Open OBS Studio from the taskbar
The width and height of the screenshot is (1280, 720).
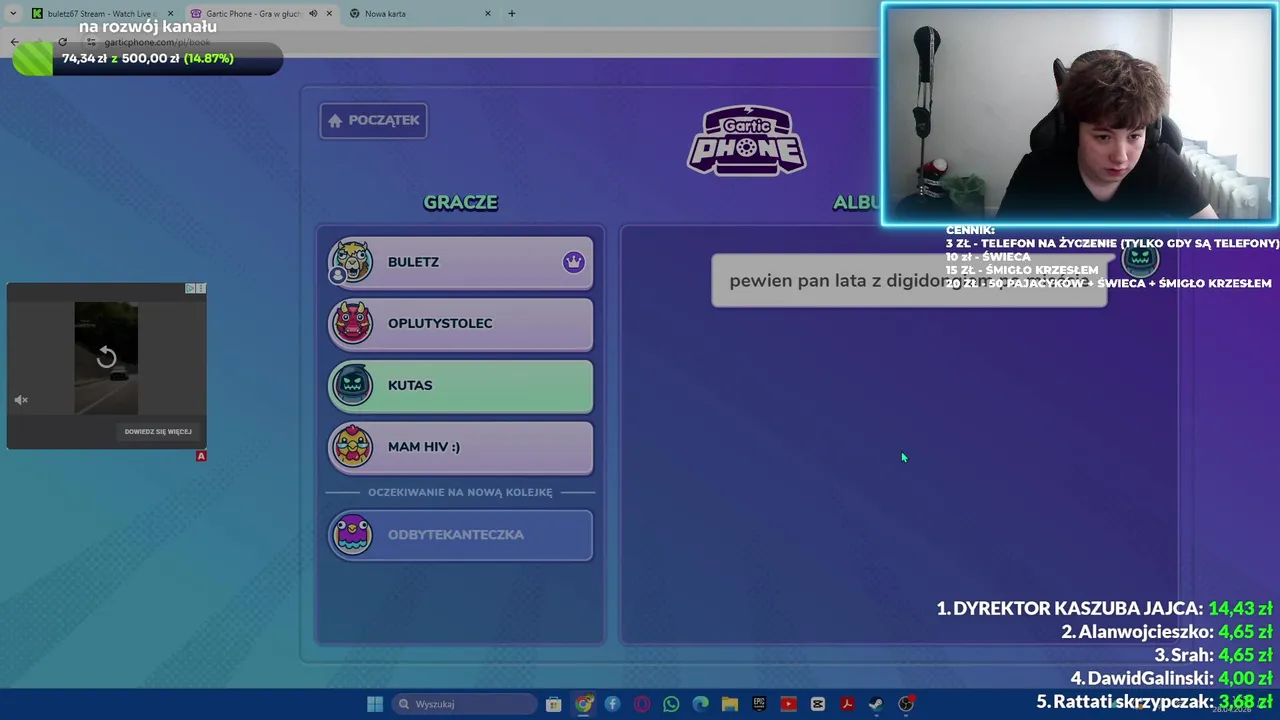pyautogui.click(x=906, y=704)
